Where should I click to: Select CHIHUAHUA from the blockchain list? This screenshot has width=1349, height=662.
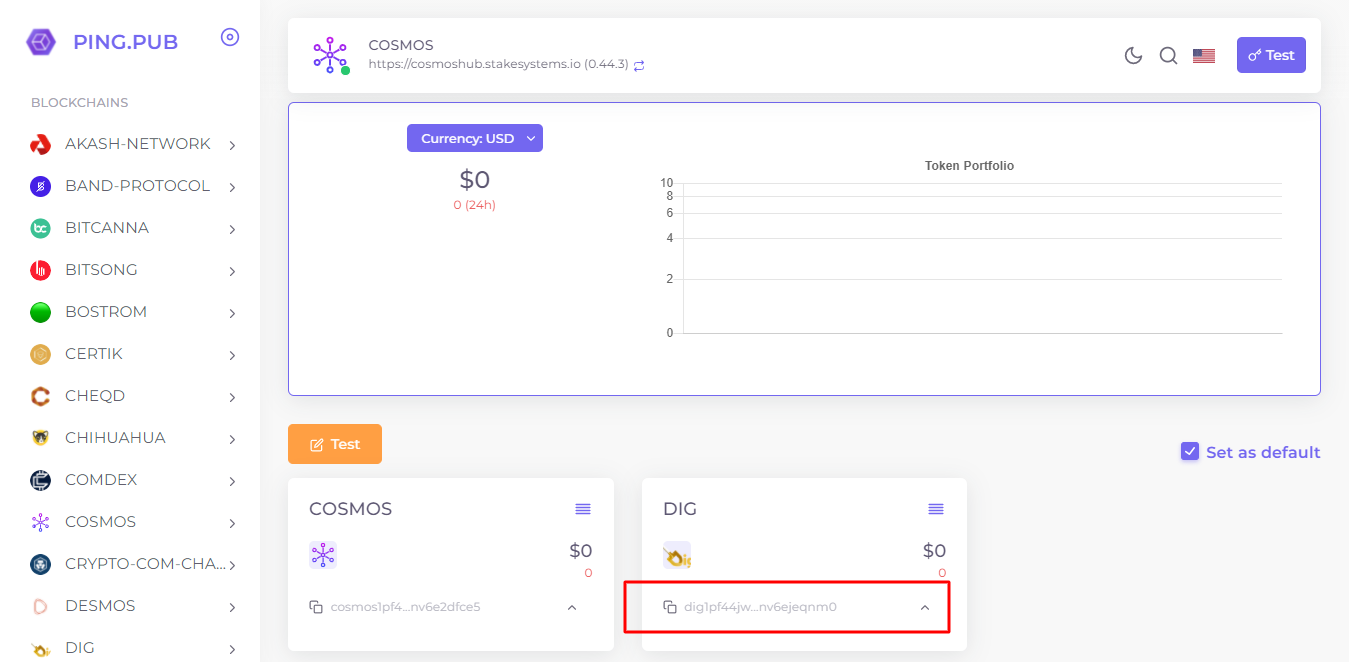click(115, 438)
